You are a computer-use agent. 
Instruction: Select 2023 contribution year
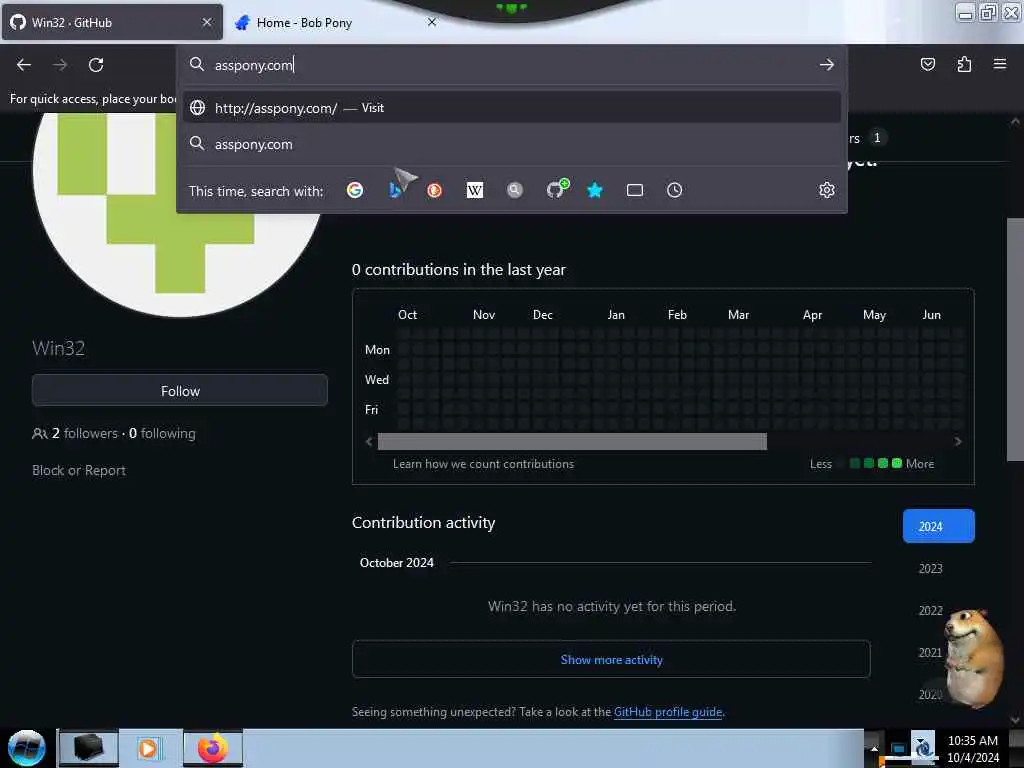[930, 568]
